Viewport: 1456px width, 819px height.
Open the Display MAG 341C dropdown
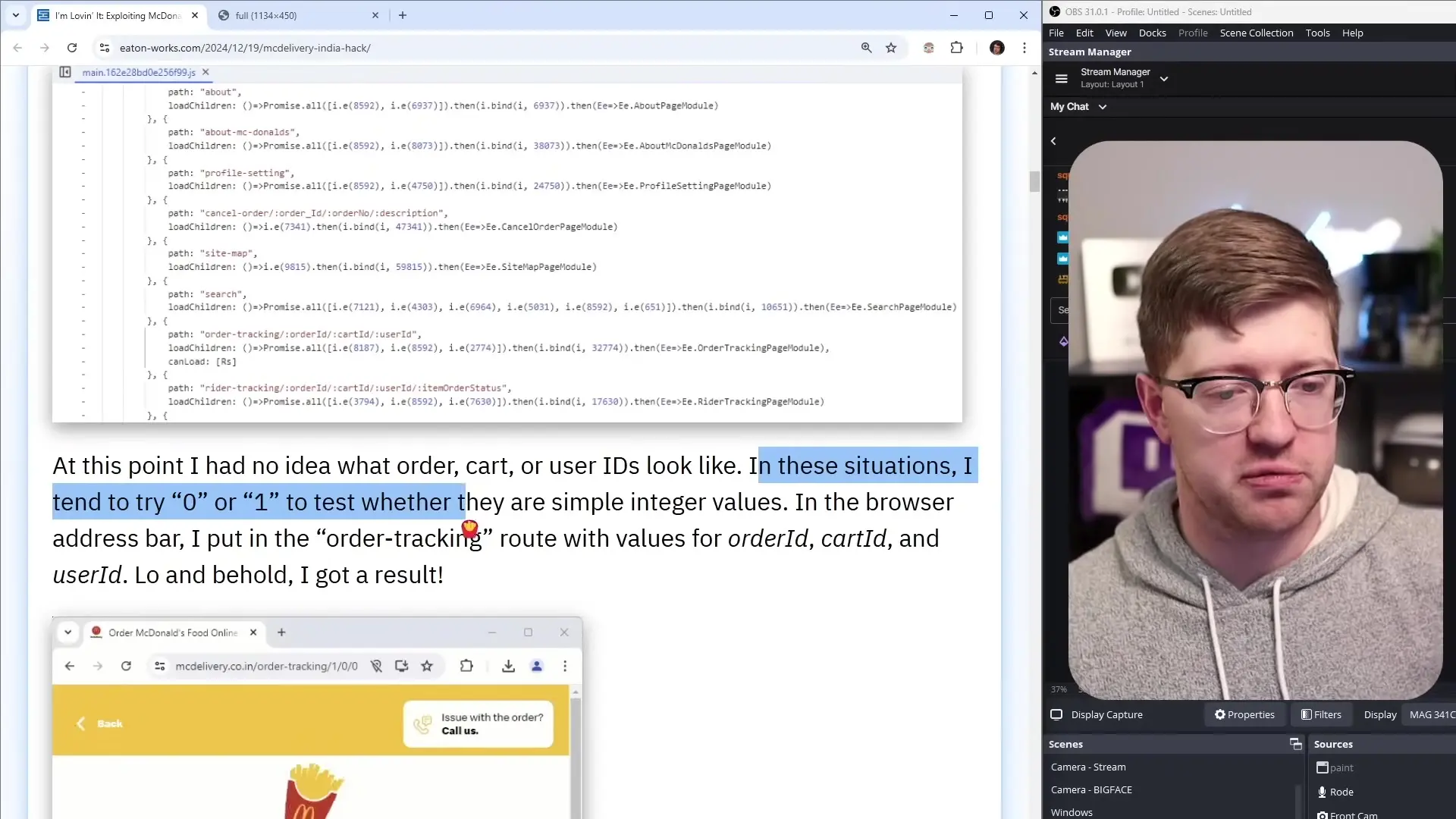click(x=1429, y=714)
